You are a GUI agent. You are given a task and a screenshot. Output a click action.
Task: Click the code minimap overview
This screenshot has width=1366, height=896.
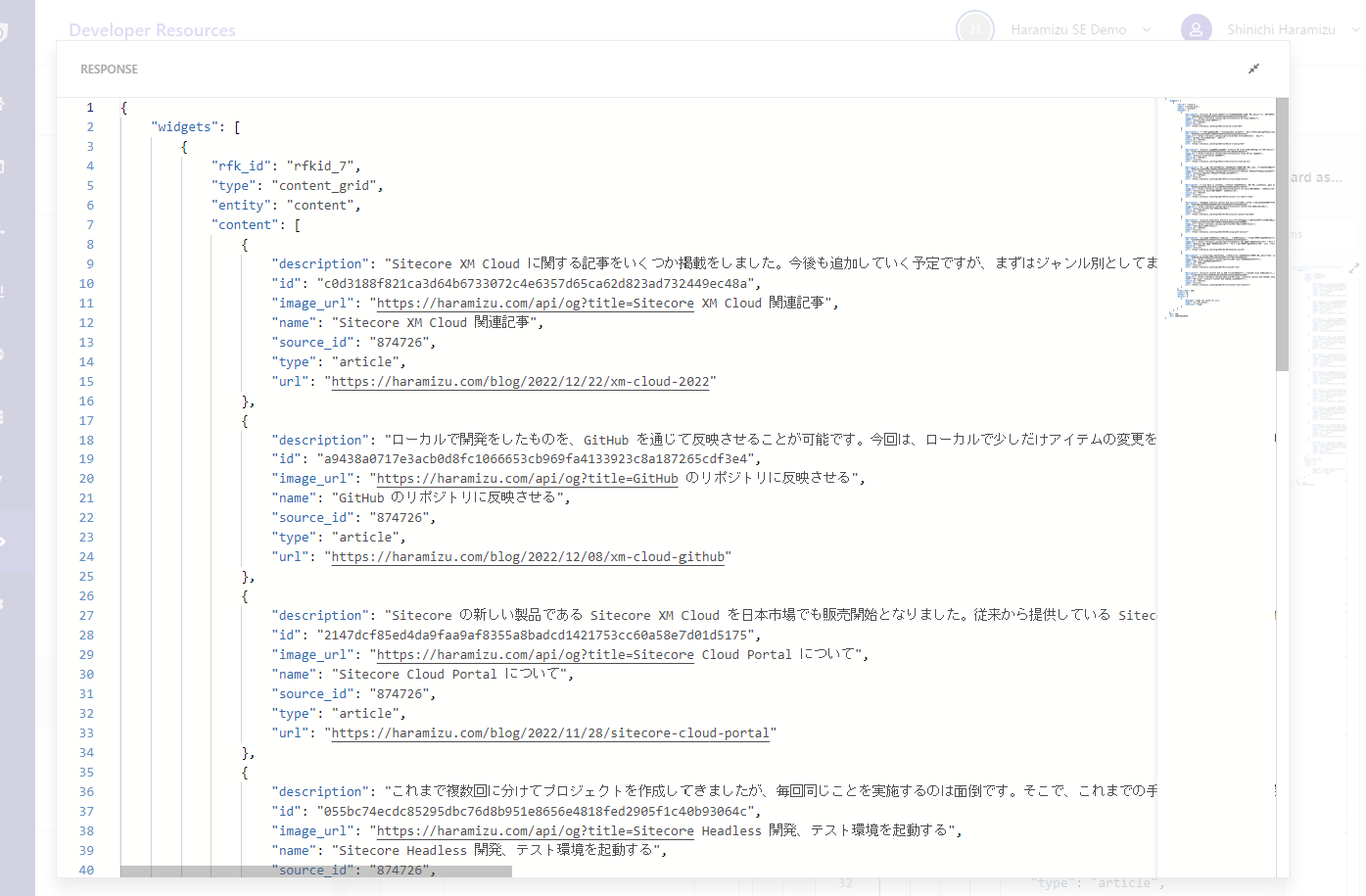(x=1220, y=208)
